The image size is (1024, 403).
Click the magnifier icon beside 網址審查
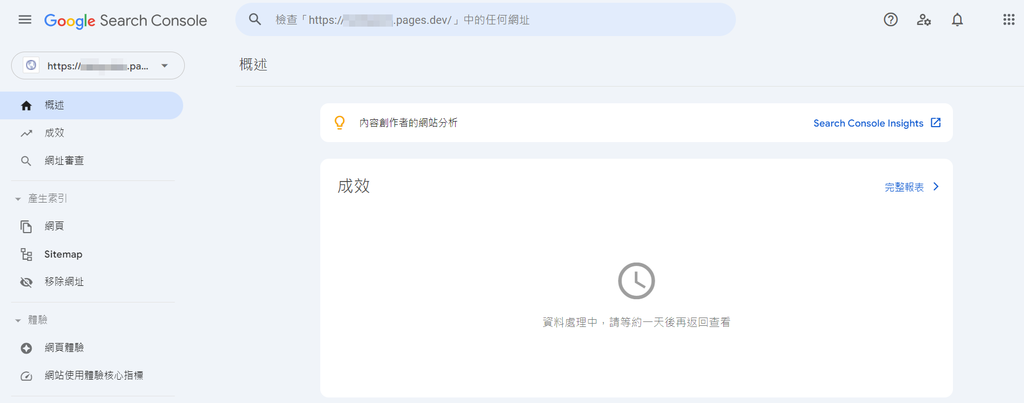(x=26, y=161)
